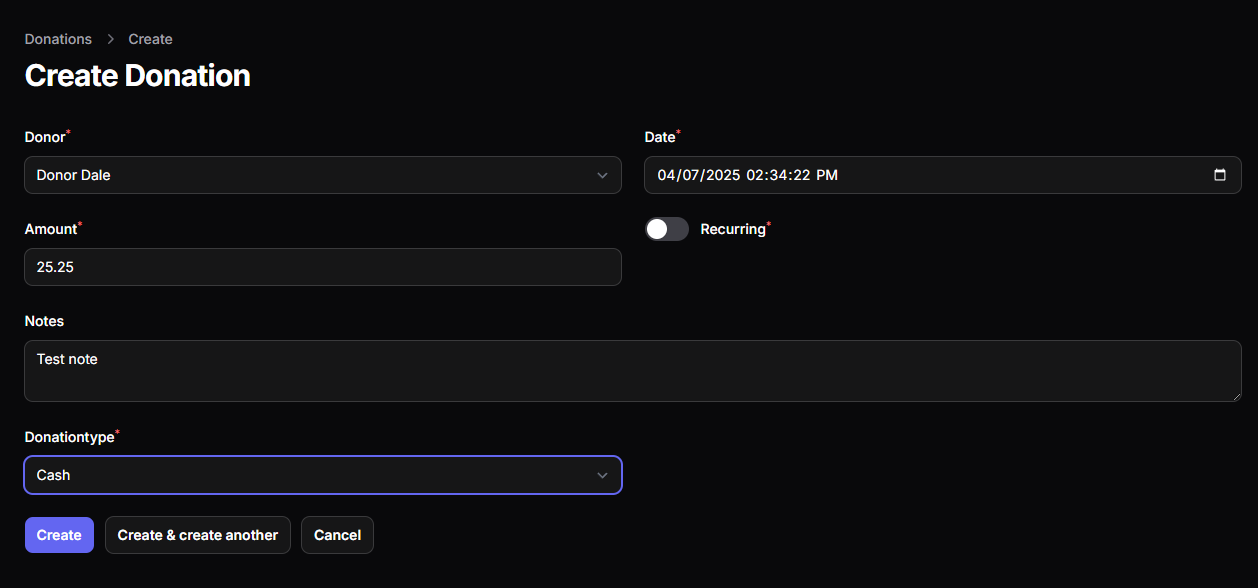1258x588 pixels.
Task: Grab the Notes textarea resize handle
Action: [x=1236, y=396]
